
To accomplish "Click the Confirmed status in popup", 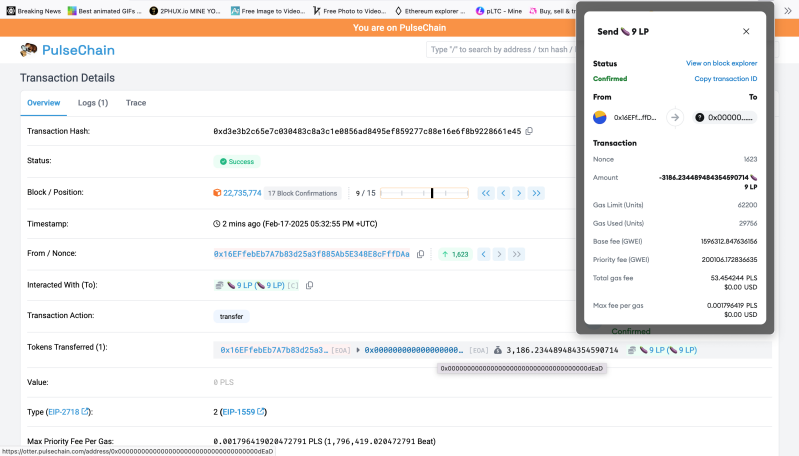I will pyautogui.click(x=610, y=78).
